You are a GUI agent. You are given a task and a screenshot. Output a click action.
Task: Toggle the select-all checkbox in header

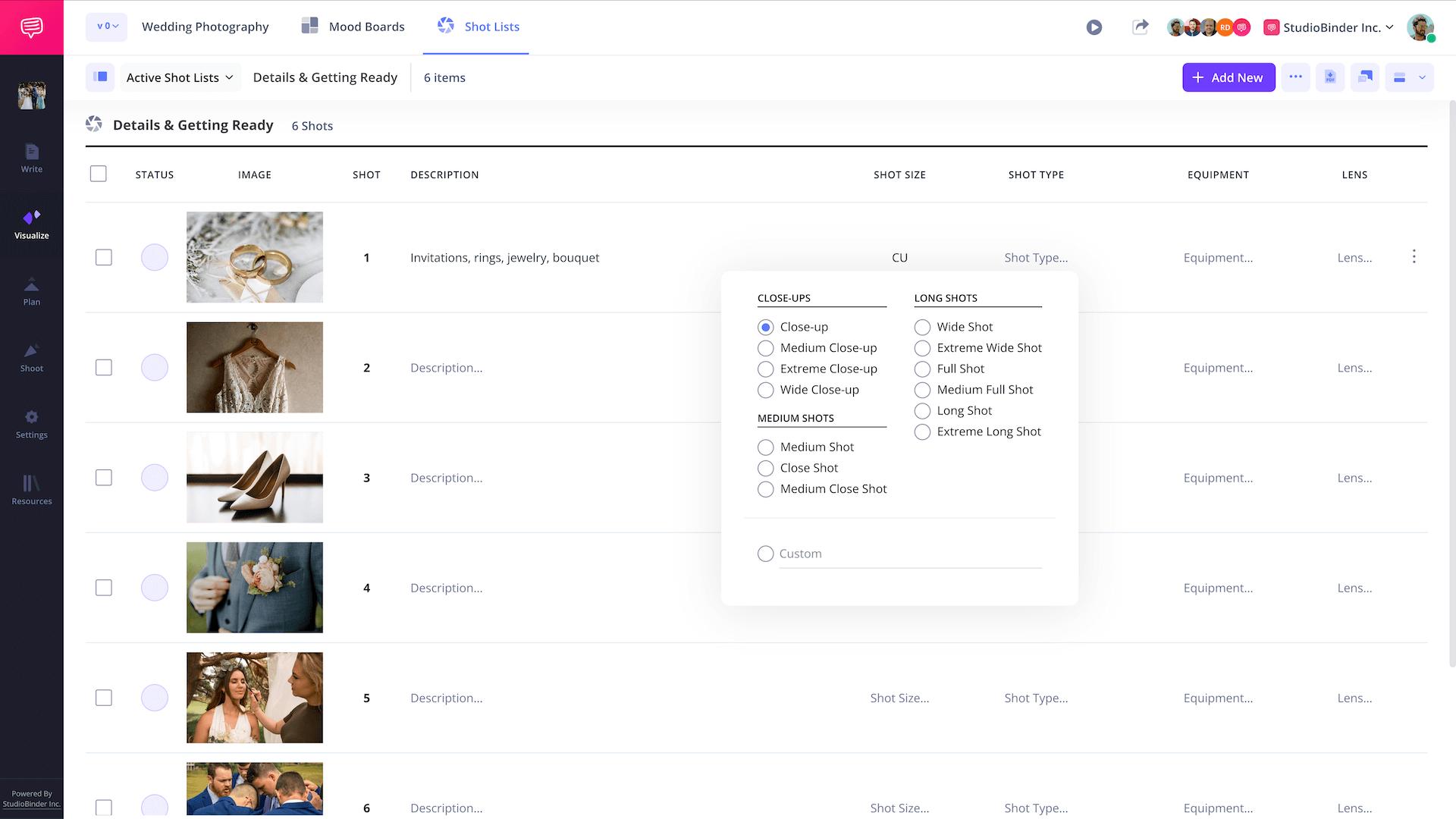coord(99,174)
